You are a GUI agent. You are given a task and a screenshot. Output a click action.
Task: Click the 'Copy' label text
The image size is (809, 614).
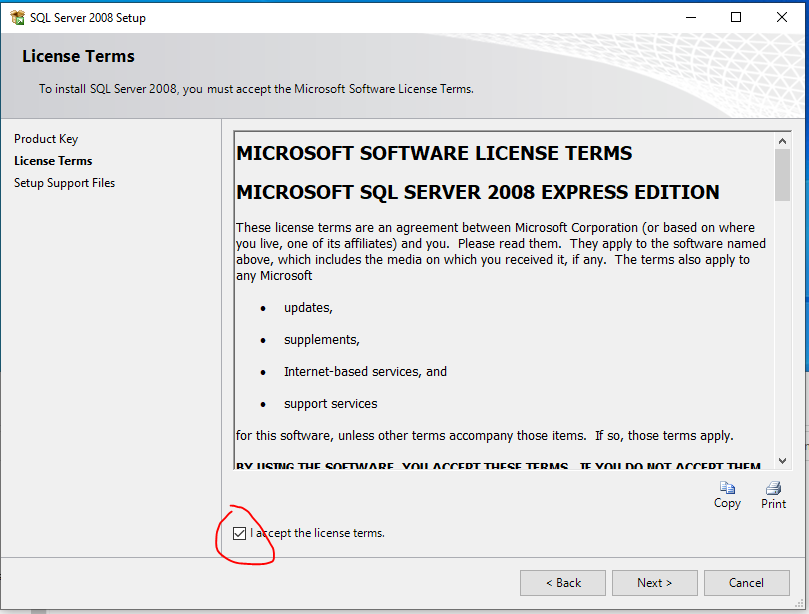pos(727,504)
